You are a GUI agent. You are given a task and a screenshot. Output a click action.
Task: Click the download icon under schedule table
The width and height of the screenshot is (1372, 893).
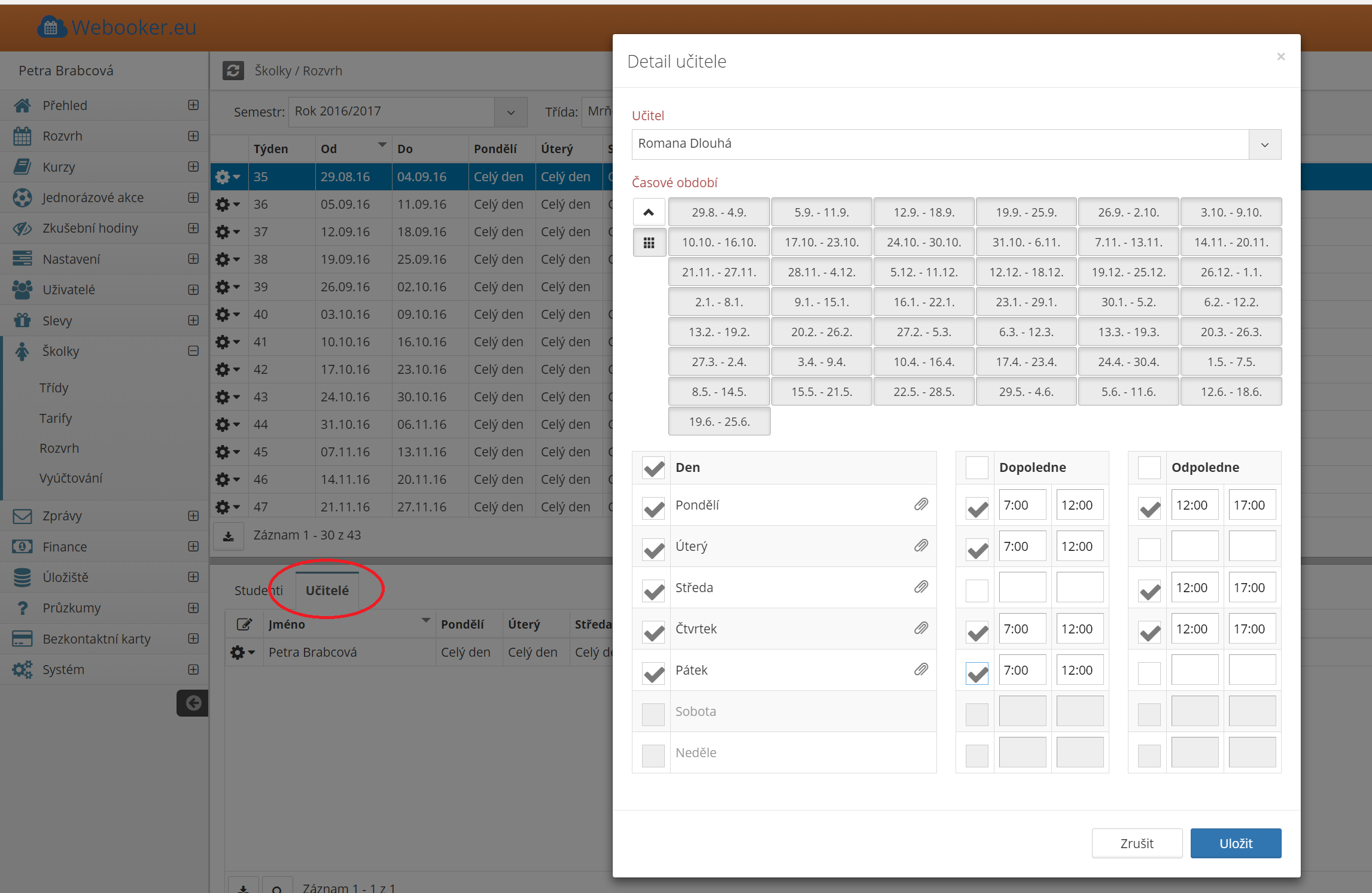(229, 537)
